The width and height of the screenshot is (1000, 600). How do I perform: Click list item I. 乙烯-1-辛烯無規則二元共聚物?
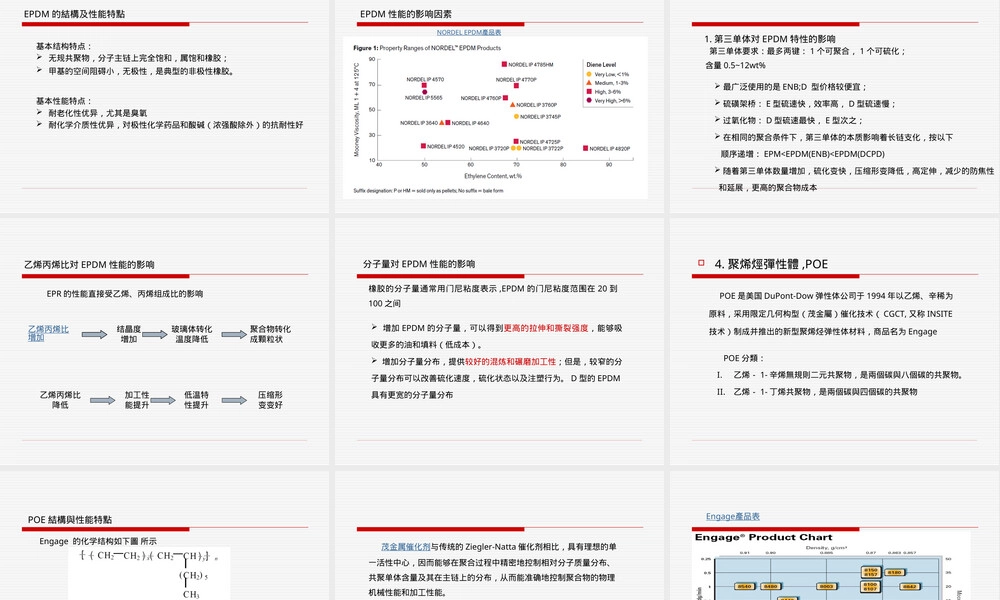point(841,375)
